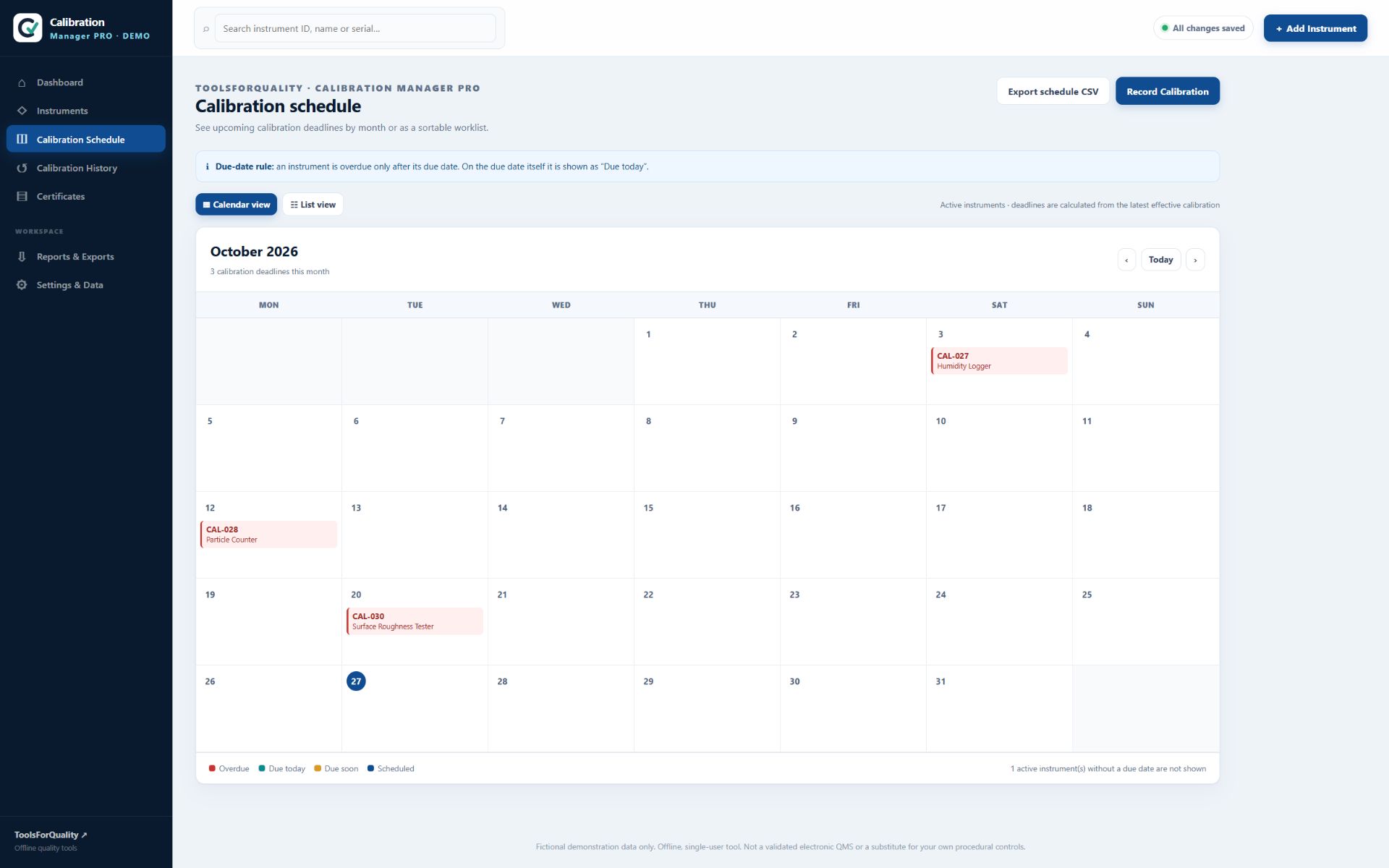Click the search magnifier icon
The height and width of the screenshot is (868, 1389).
pyautogui.click(x=206, y=29)
